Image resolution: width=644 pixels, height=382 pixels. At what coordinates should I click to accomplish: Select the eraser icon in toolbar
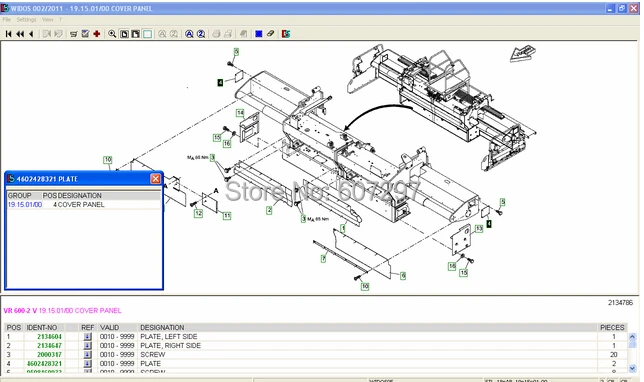point(270,34)
